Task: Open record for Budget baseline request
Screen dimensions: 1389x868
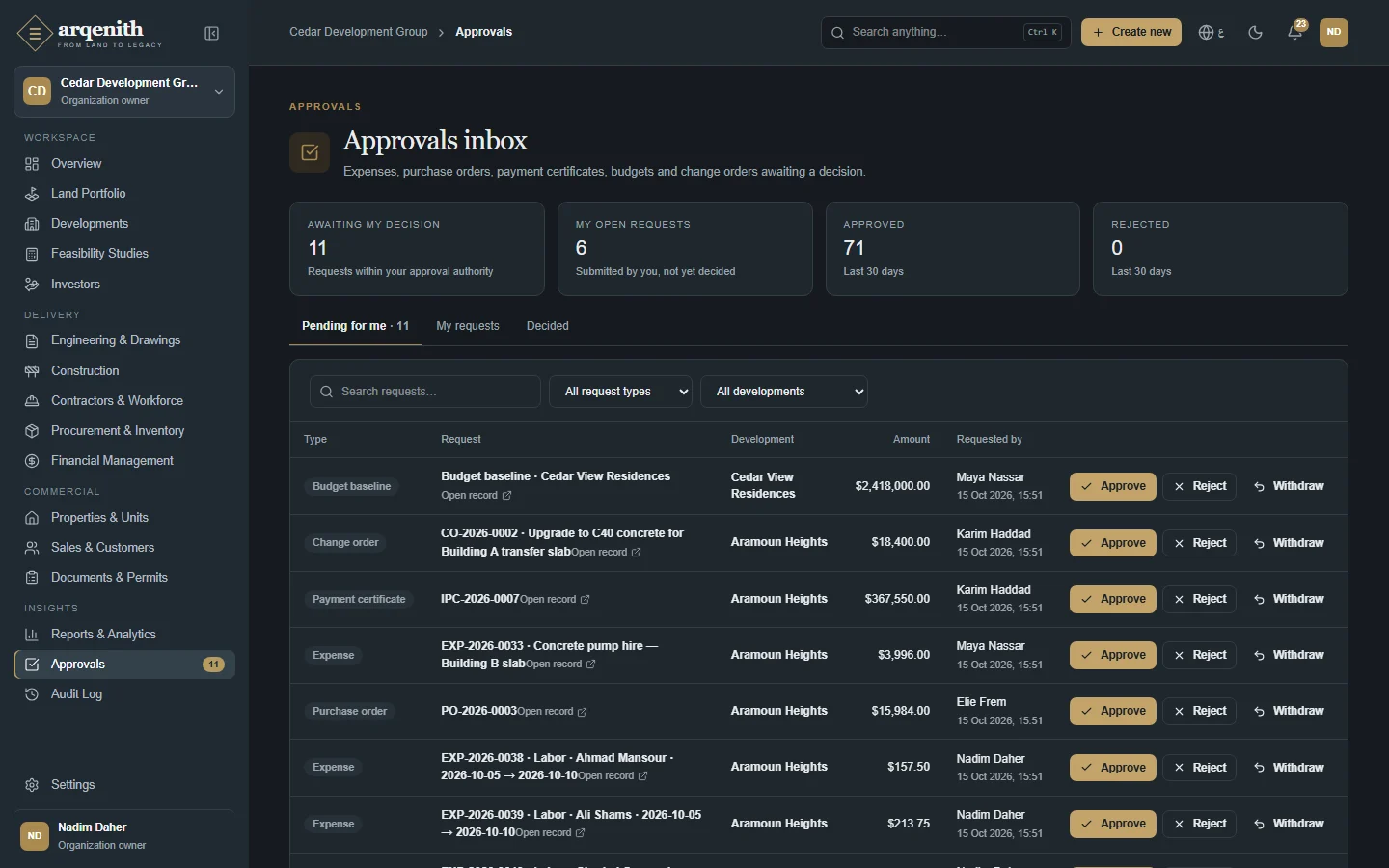Action: [x=477, y=496]
